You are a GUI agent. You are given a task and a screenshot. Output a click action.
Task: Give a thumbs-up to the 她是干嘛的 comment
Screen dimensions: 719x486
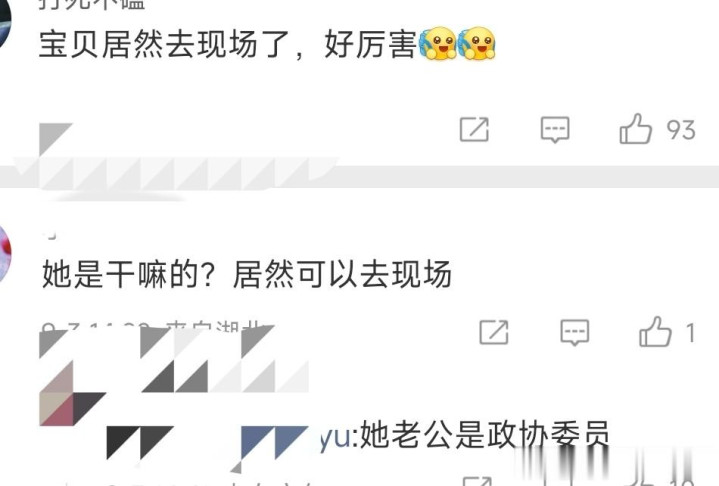point(655,331)
